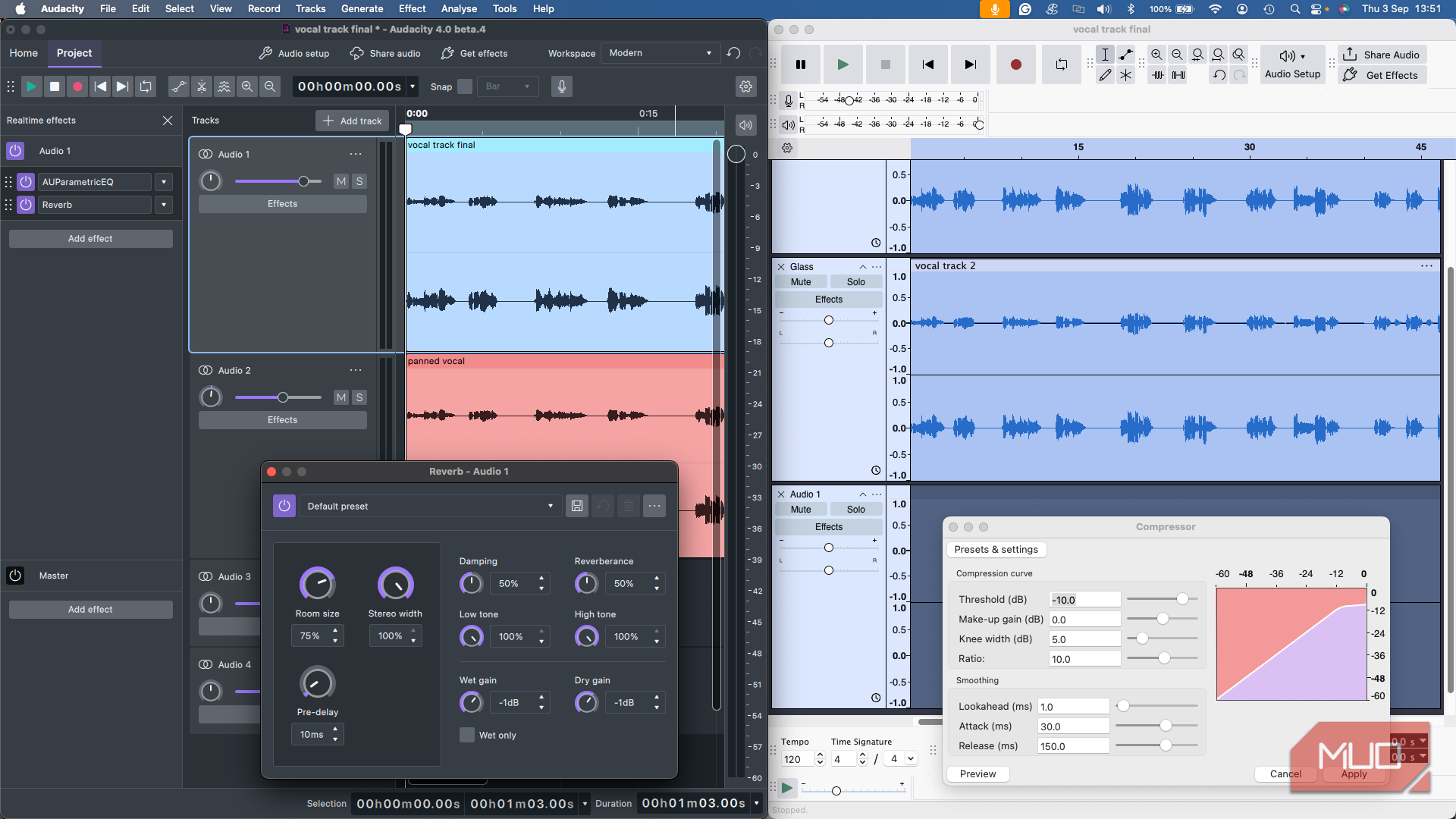Click Zoom Toggle icon in classic Audacity toolbar
The height and width of the screenshot is (819, 1456).
1238,55
